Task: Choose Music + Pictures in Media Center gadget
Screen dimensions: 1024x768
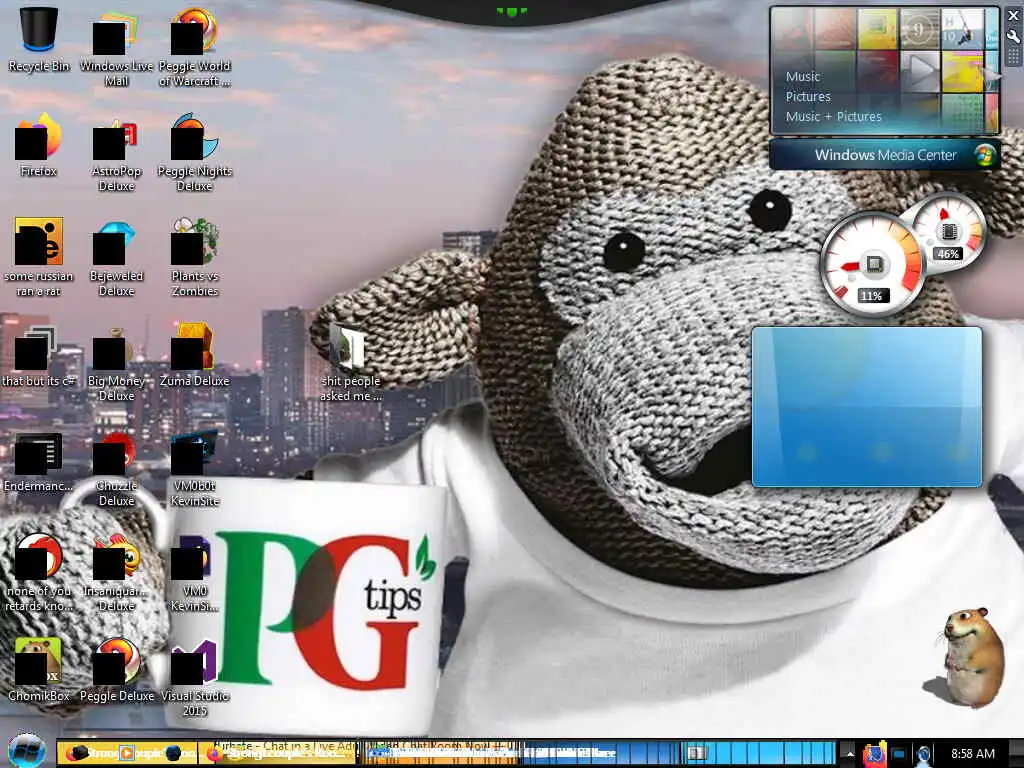Action: [x=833, y=117]
